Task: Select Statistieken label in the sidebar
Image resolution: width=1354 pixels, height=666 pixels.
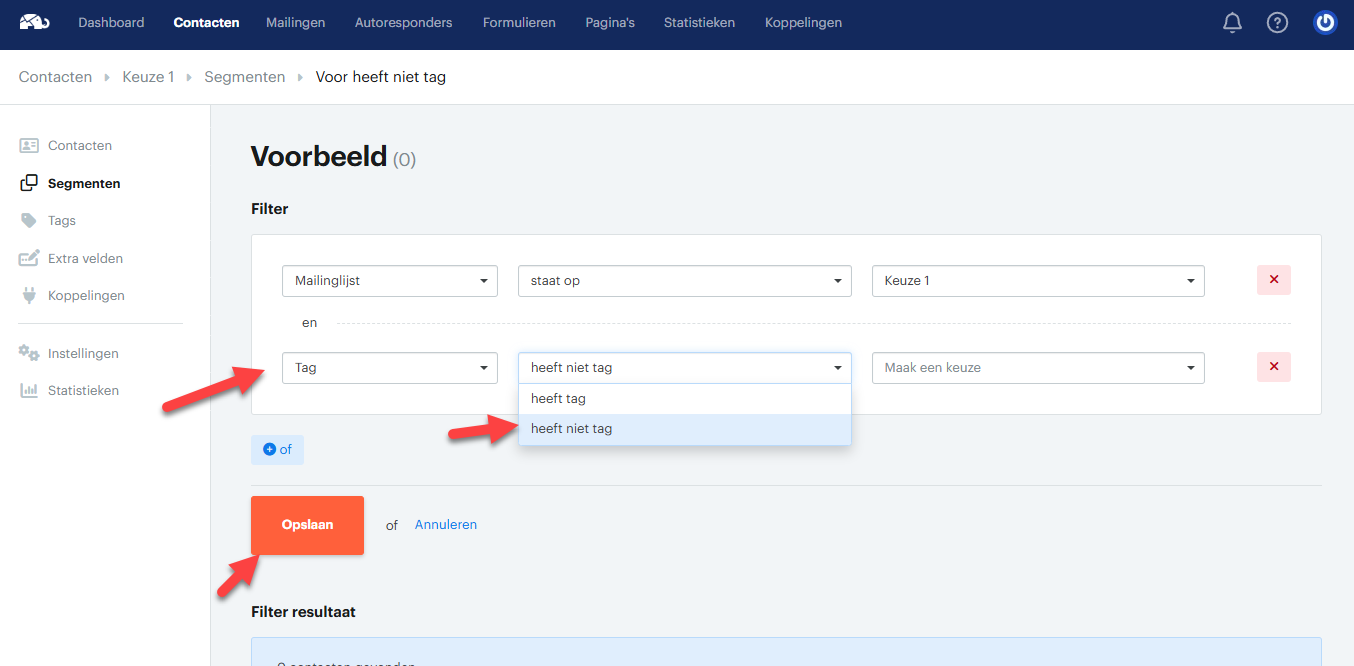Action: tap(83, 391)
